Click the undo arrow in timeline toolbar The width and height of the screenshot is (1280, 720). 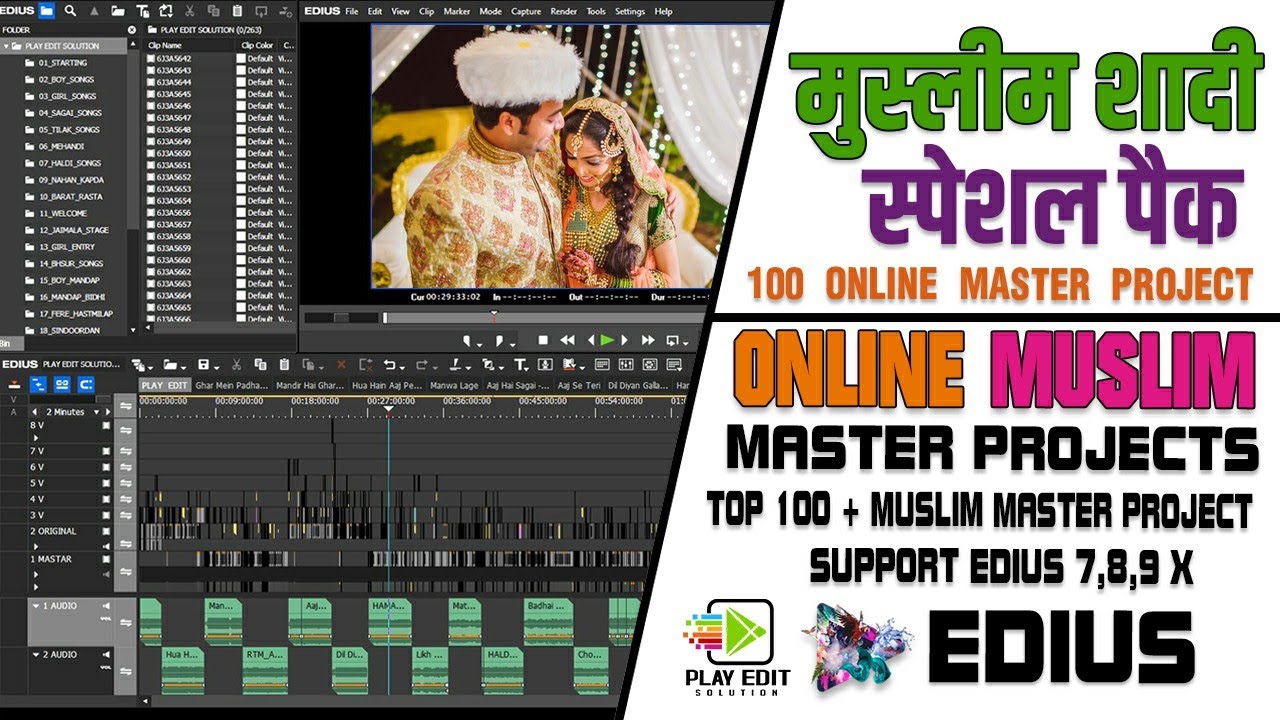coord(390,365)
